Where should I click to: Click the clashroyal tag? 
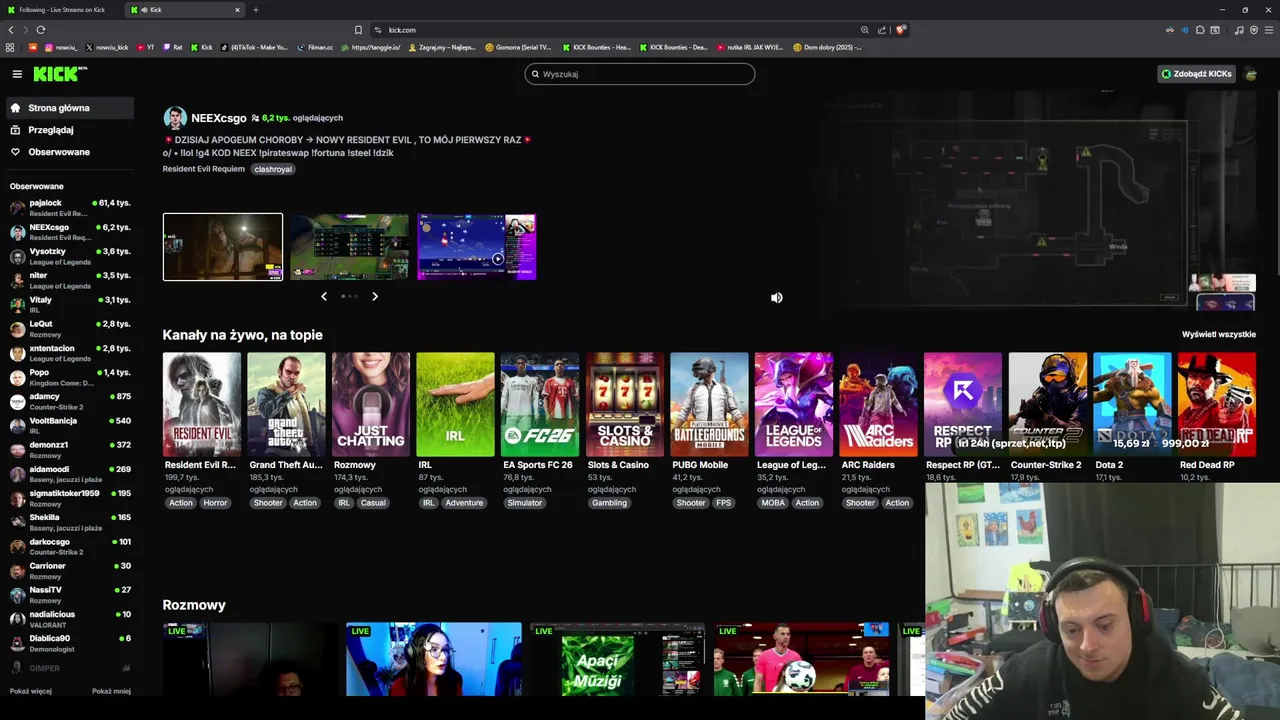pyautogui.click(x=273, y=169)
